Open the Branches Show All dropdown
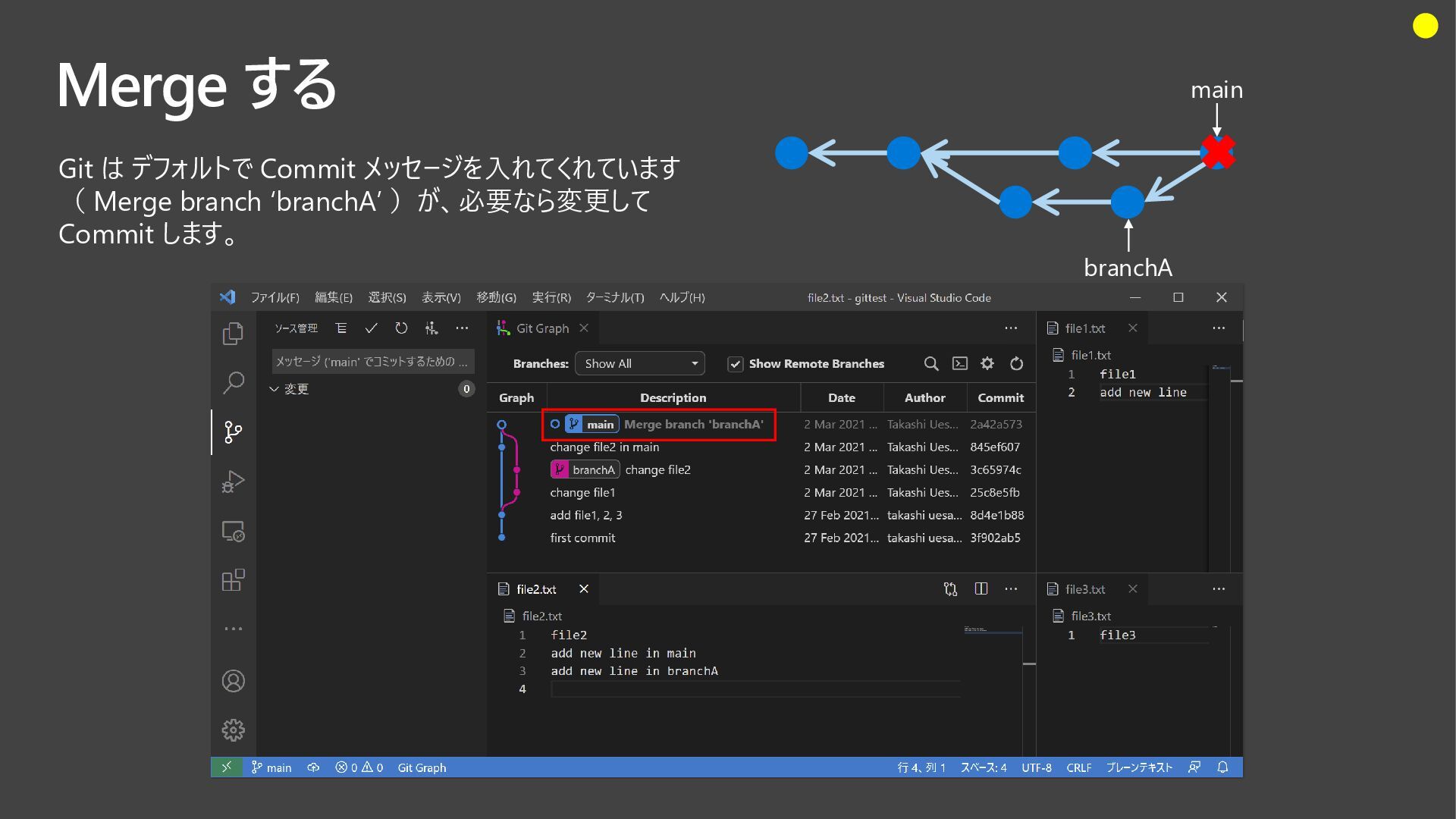This screenshot has width=1456, height=819. coord(639,364)
